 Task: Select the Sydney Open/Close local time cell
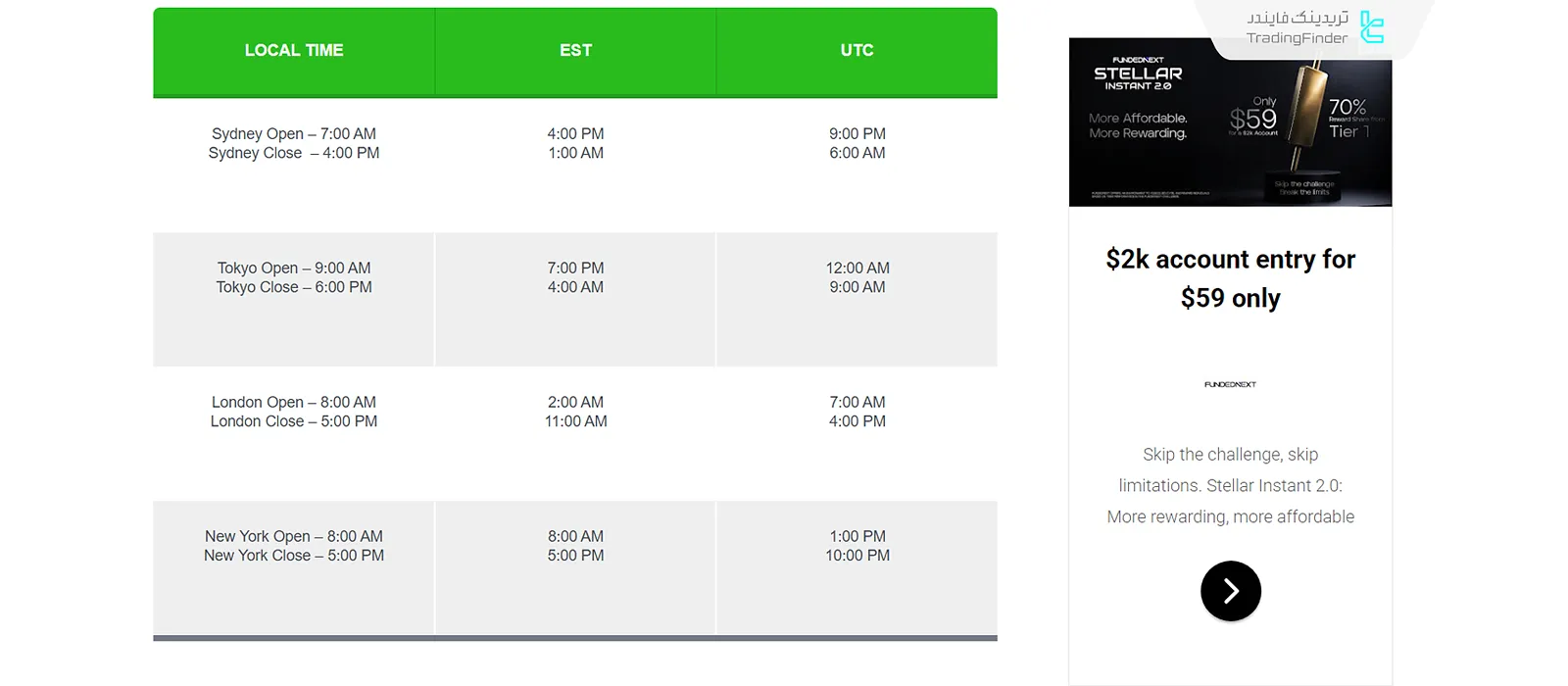294,144
